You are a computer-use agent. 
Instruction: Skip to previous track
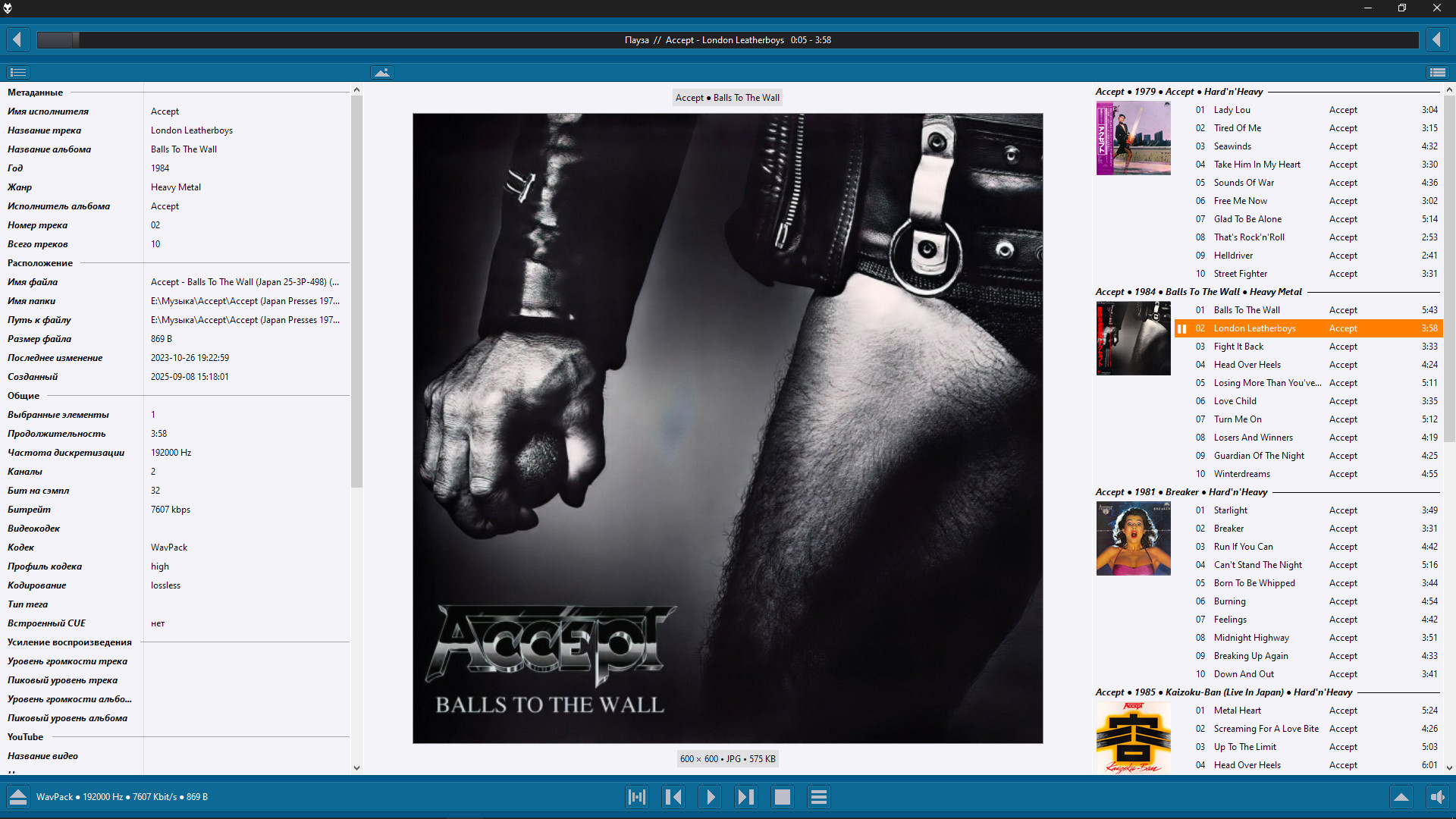pos(673,797)
